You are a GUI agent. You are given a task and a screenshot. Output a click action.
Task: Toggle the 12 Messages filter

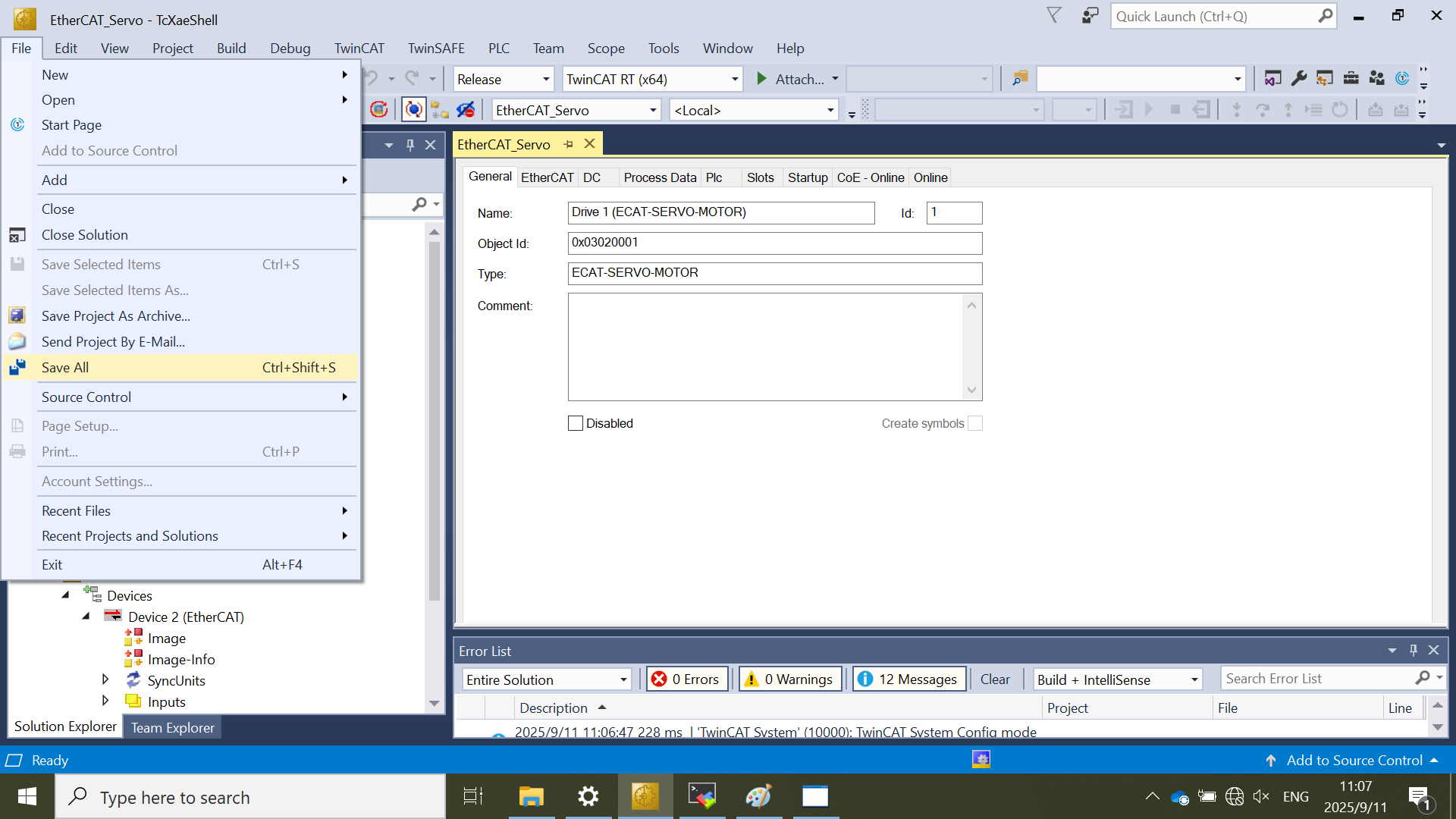click(x=908, y=679)
